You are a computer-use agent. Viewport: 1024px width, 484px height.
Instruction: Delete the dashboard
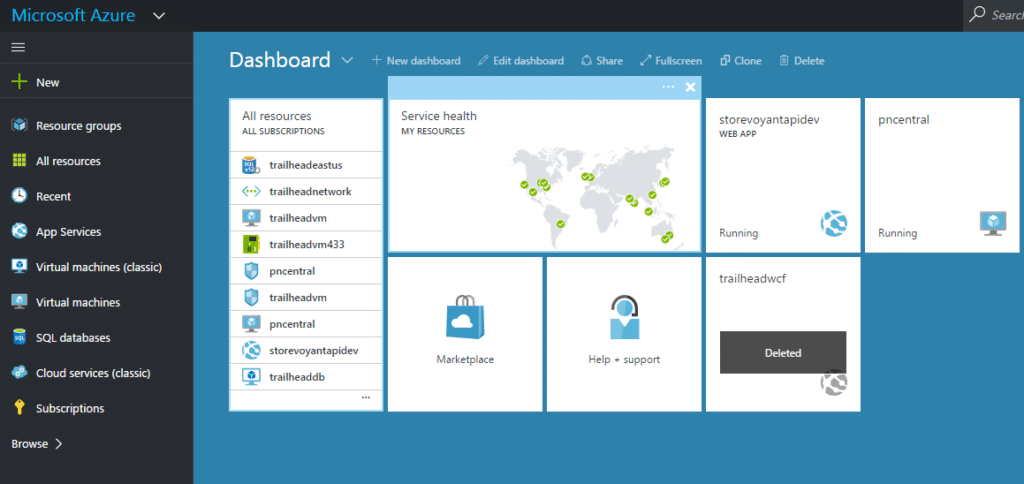[x=802, y=61]
